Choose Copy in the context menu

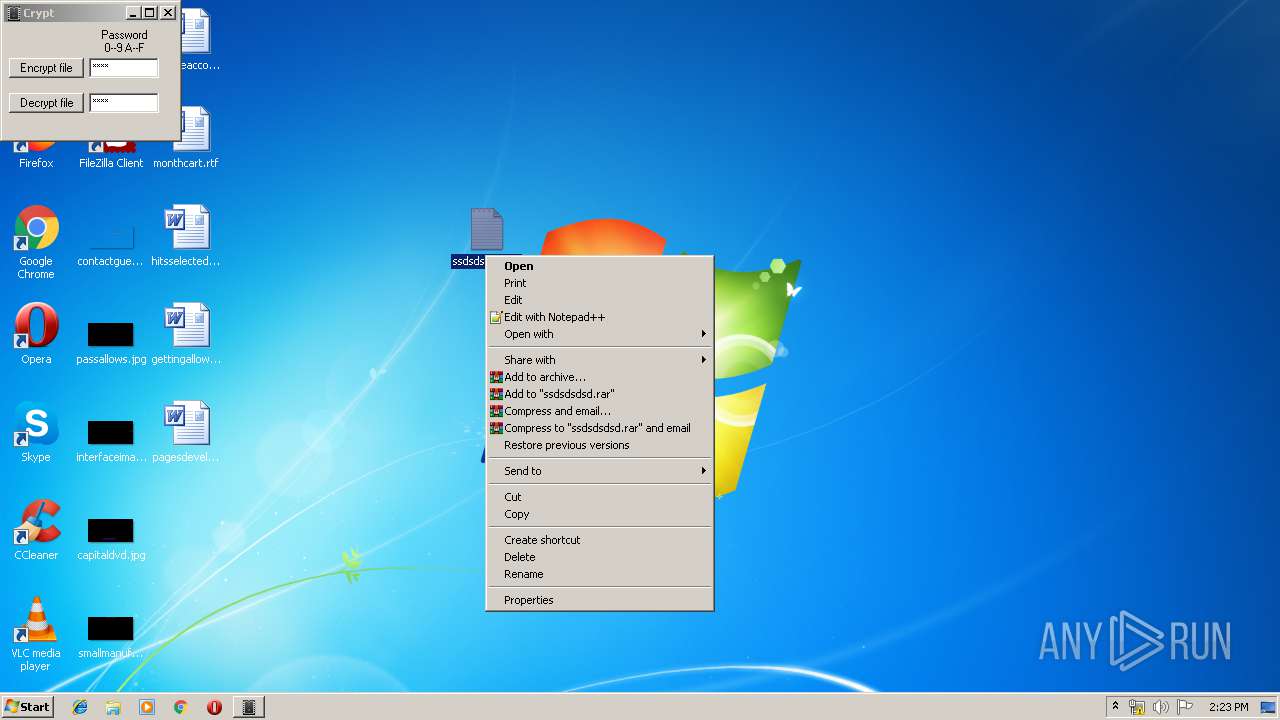point(600,514)
